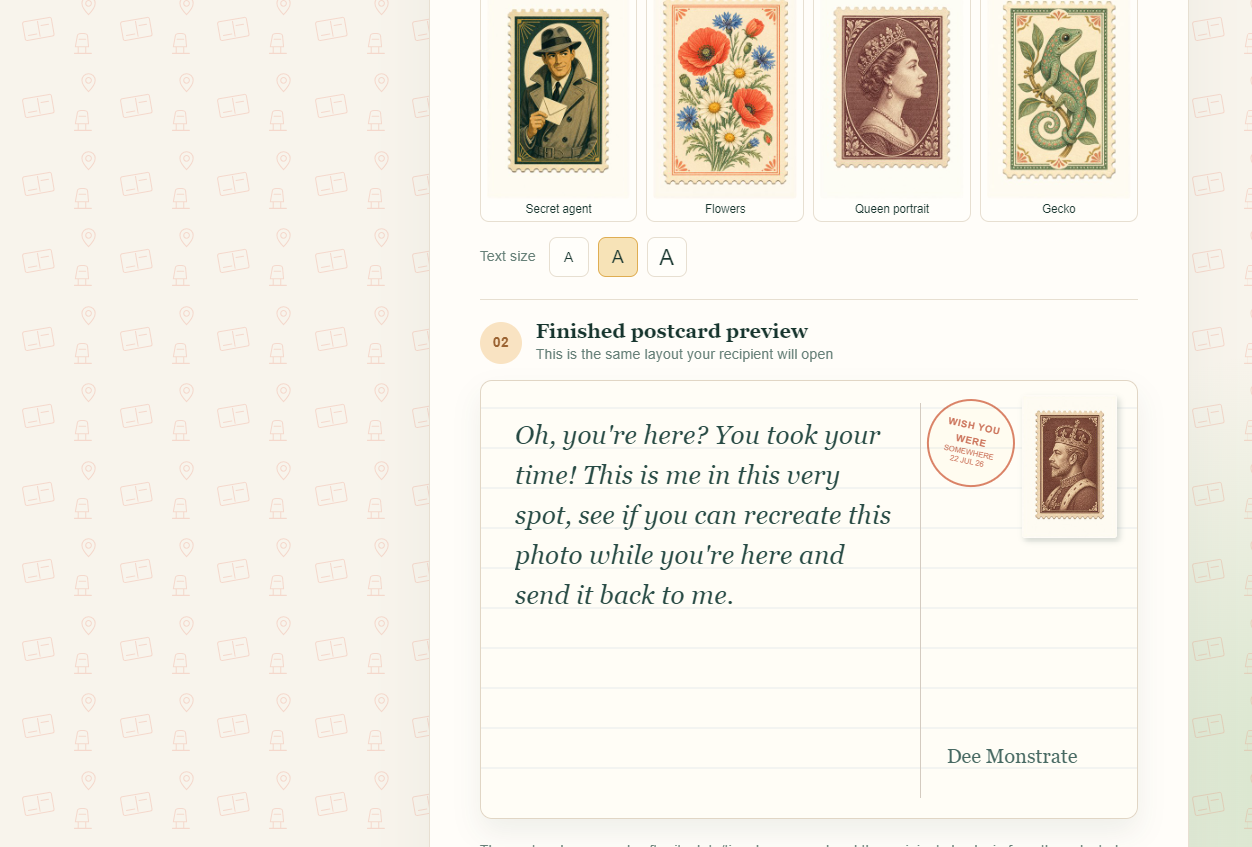This screenshot has height=847, width=1252.
Task: Click the Queen portrait caption text
Action: [892, 209]
